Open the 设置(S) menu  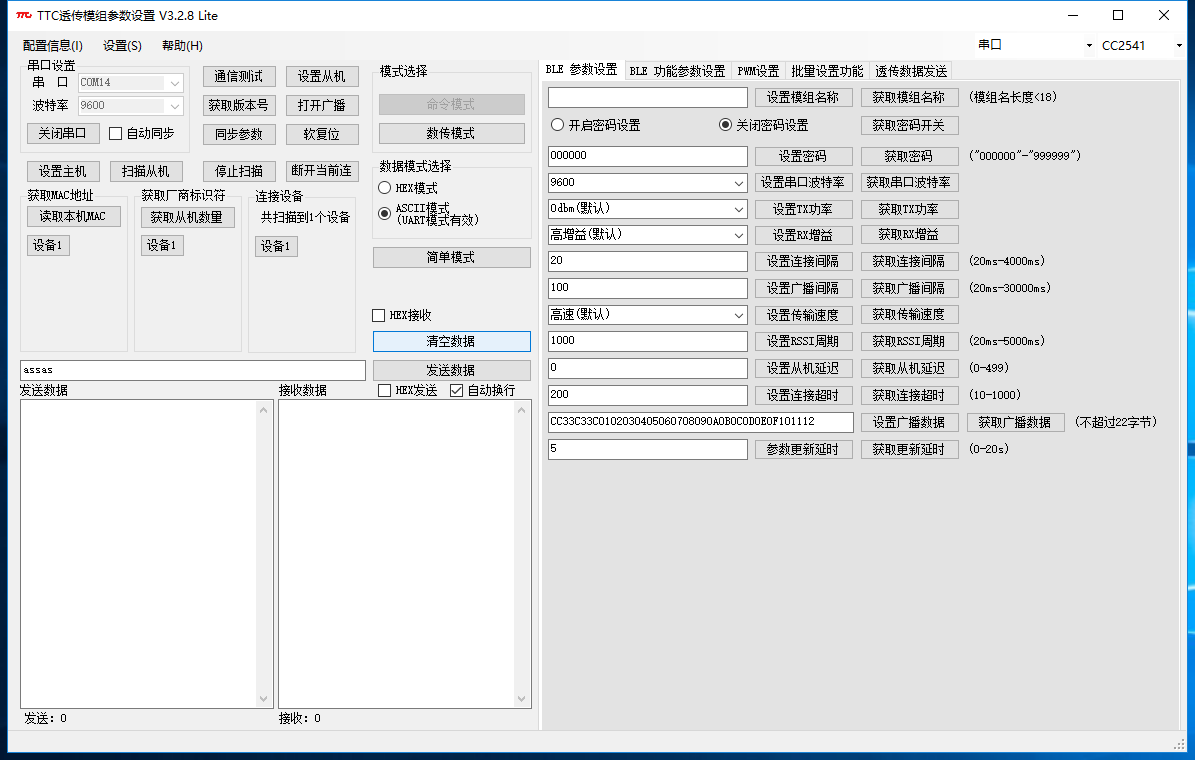click(x=122, y=46)
